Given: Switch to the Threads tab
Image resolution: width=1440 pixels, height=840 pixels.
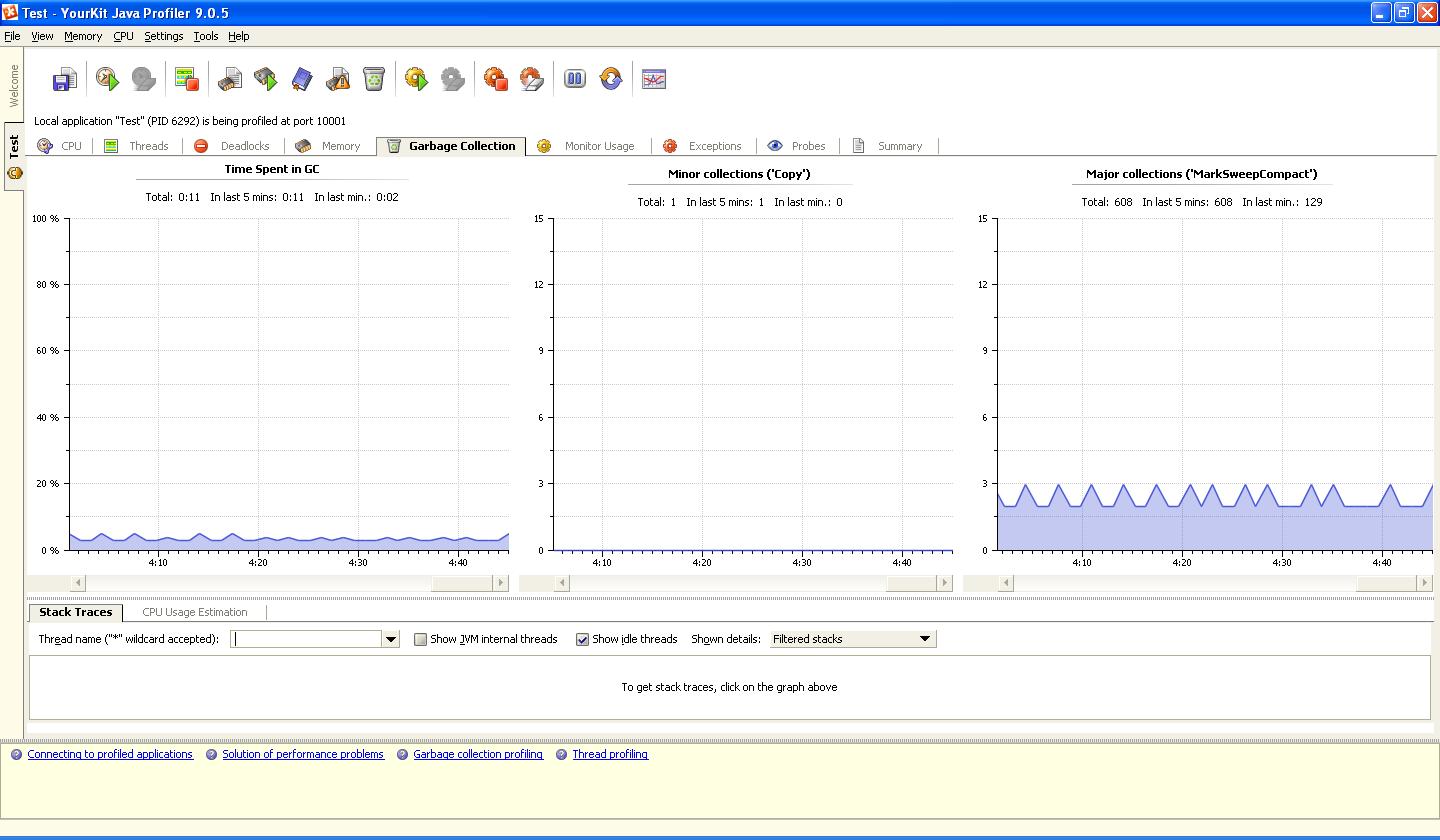Looking at the screenshot, I should pos(136,146).
